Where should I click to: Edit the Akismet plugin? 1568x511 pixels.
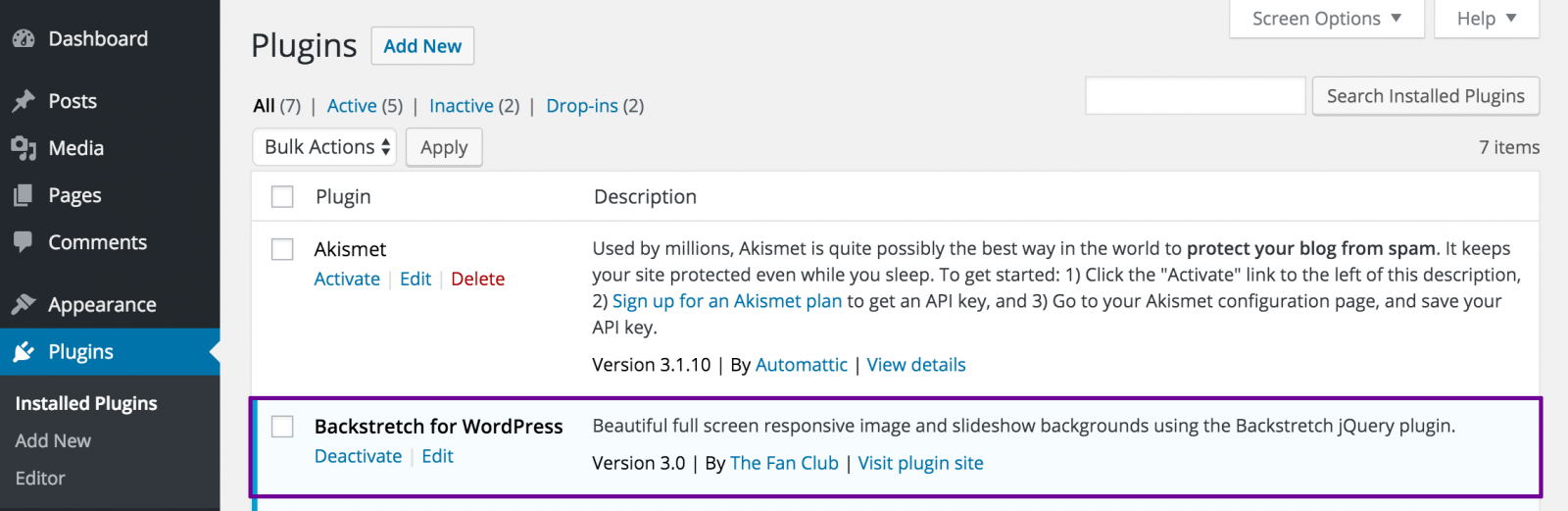[x=416, y=280]
